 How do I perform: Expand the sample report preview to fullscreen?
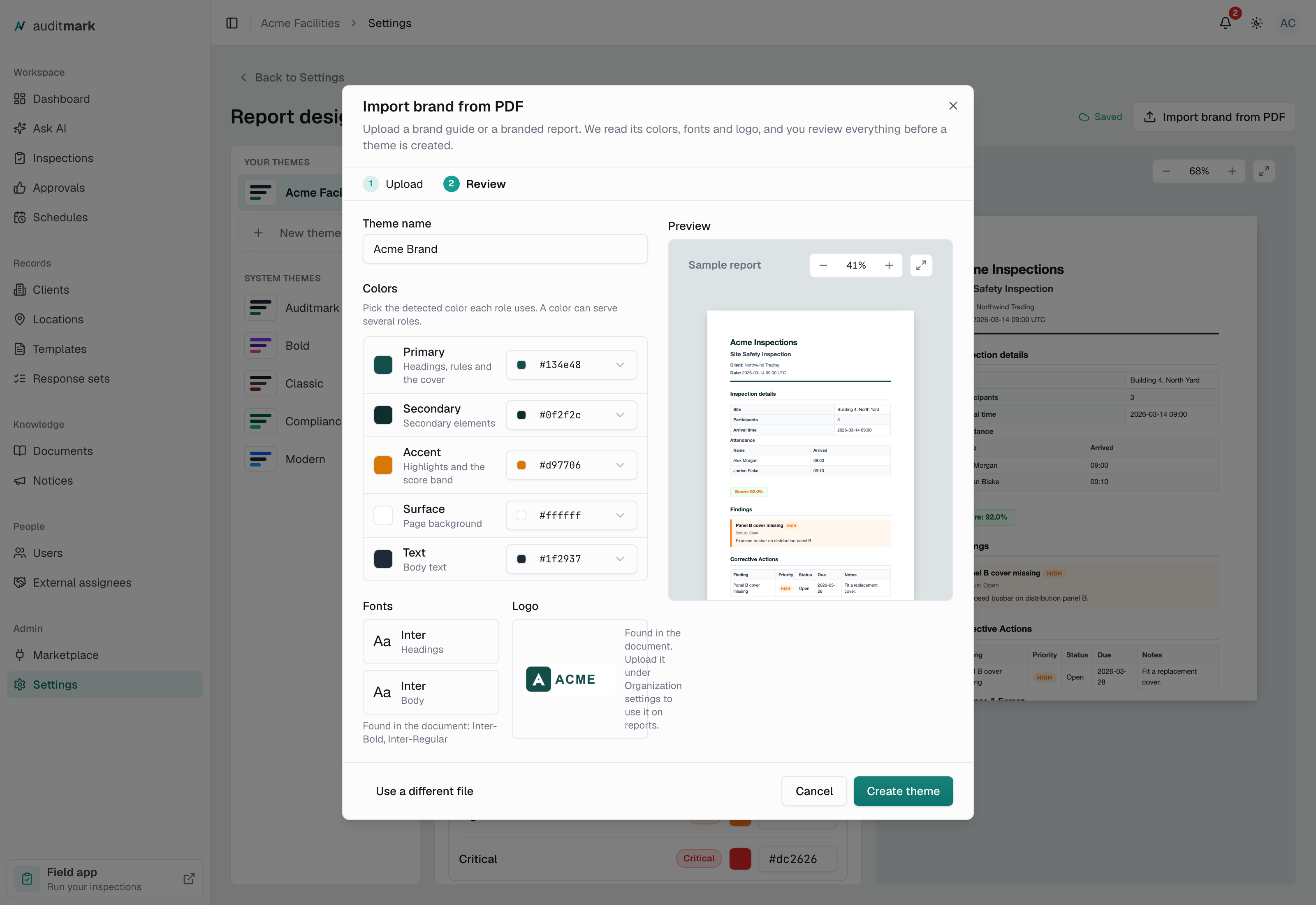pos(921,265)
